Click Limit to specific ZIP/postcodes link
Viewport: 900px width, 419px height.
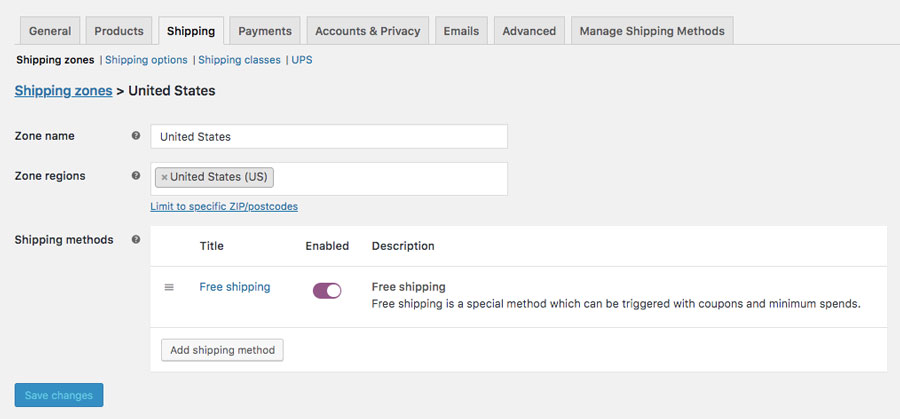224,206
